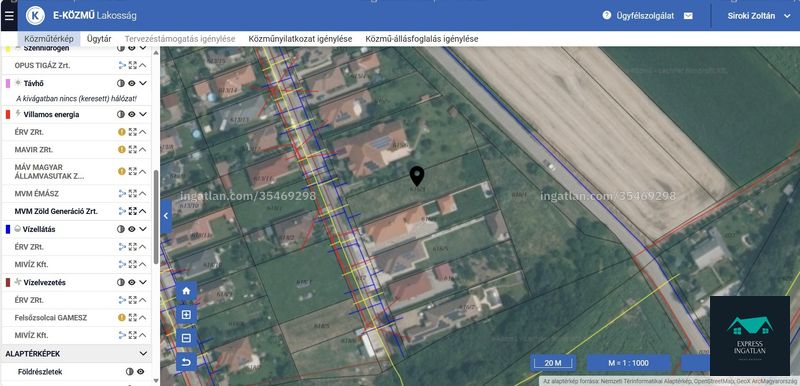Open the envelope messages icon
Viewport: 800px width, 386px height.
pyautogui.click(x=688, y=16)
